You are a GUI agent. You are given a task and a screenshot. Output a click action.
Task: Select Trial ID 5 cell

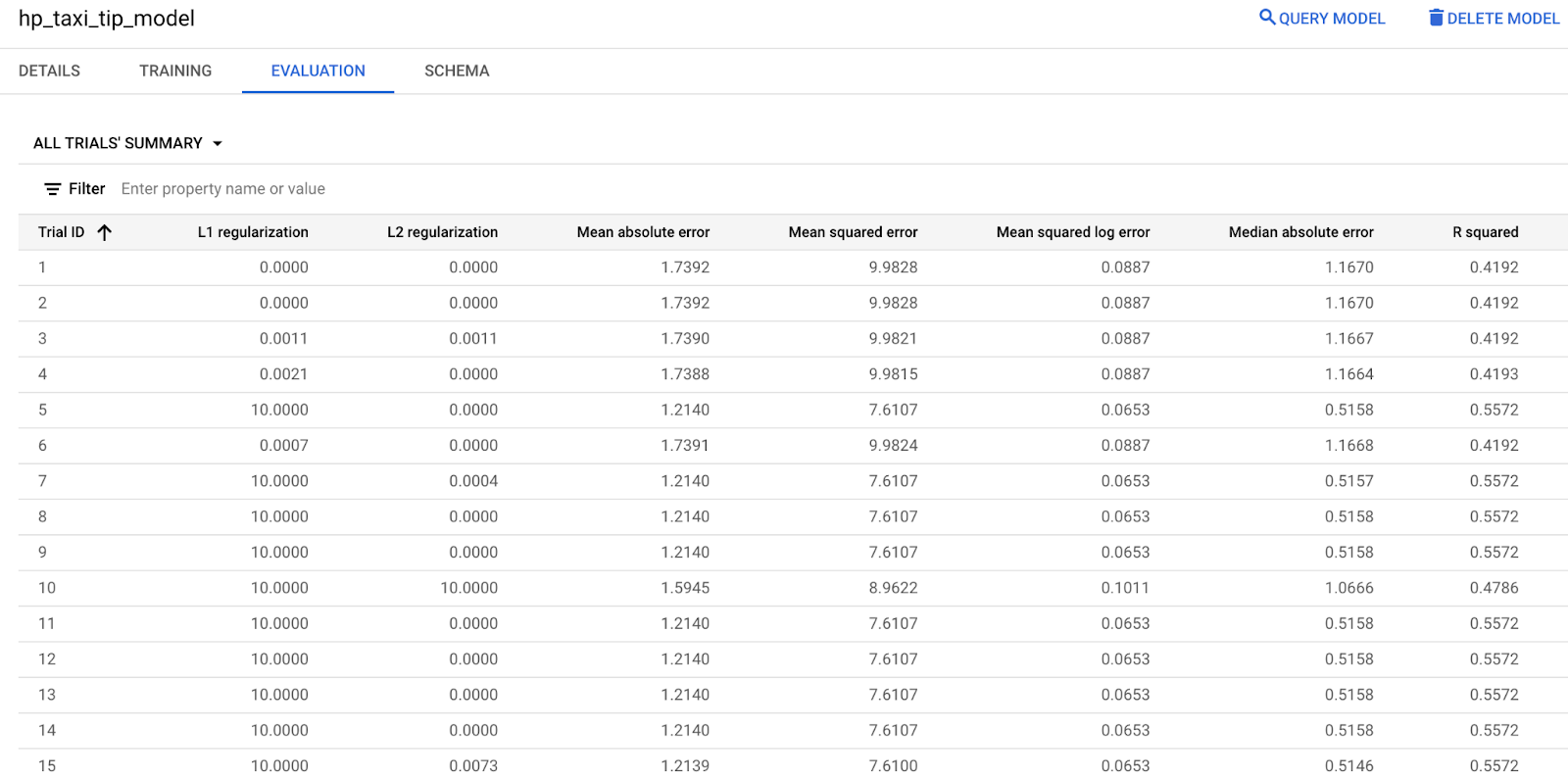[x=42, y=411]
